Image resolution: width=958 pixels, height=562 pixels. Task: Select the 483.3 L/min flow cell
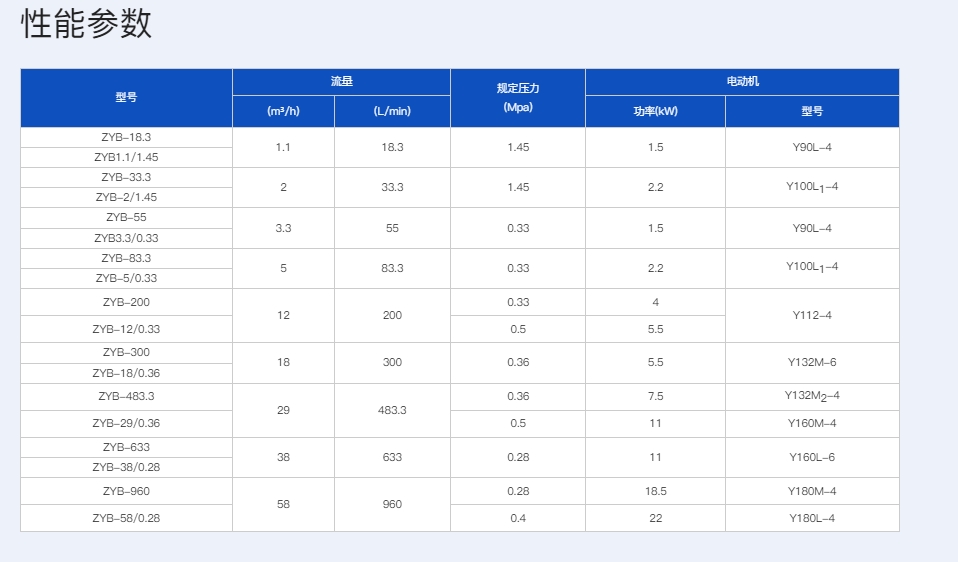click(x=392, y=410)
